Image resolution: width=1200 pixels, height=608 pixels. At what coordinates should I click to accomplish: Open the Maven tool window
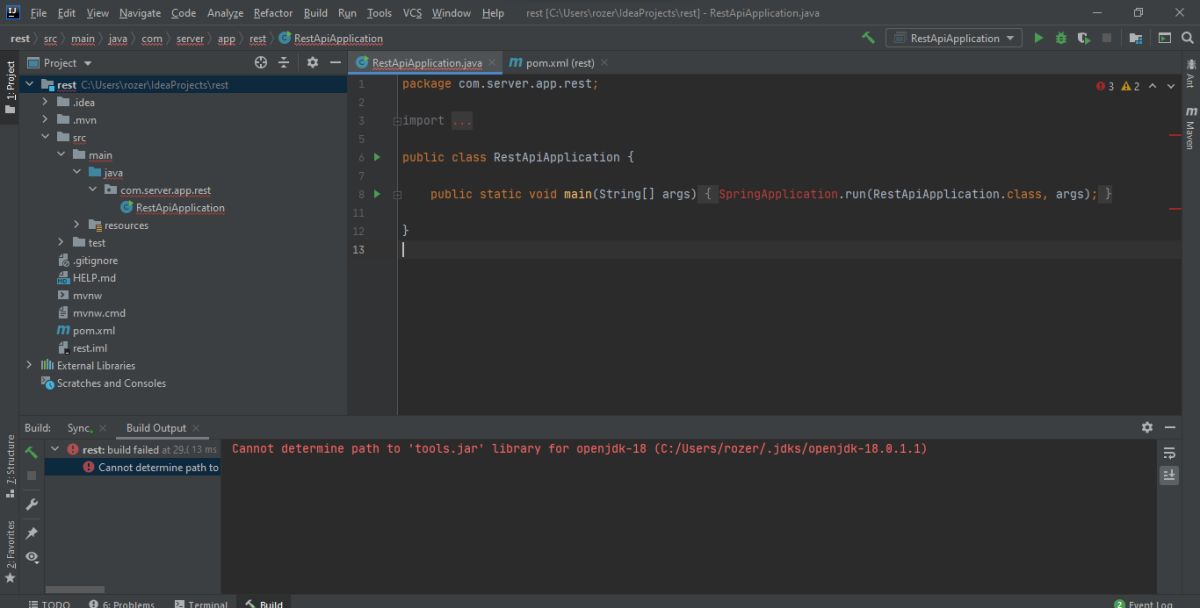click(1190, 128)
